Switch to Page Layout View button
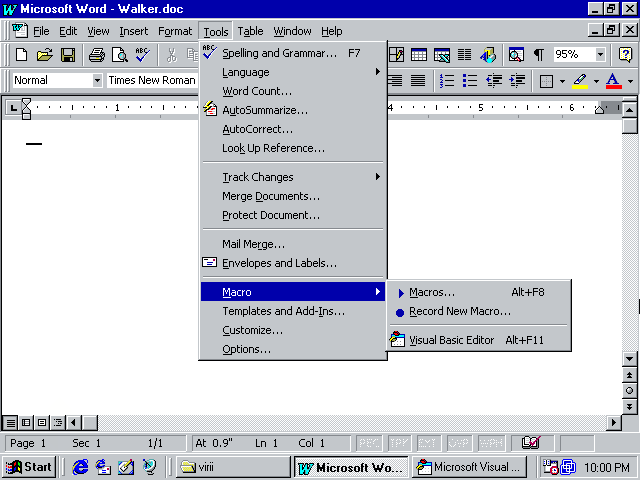Screen dimensions: 640x480 tap(42, 422)
